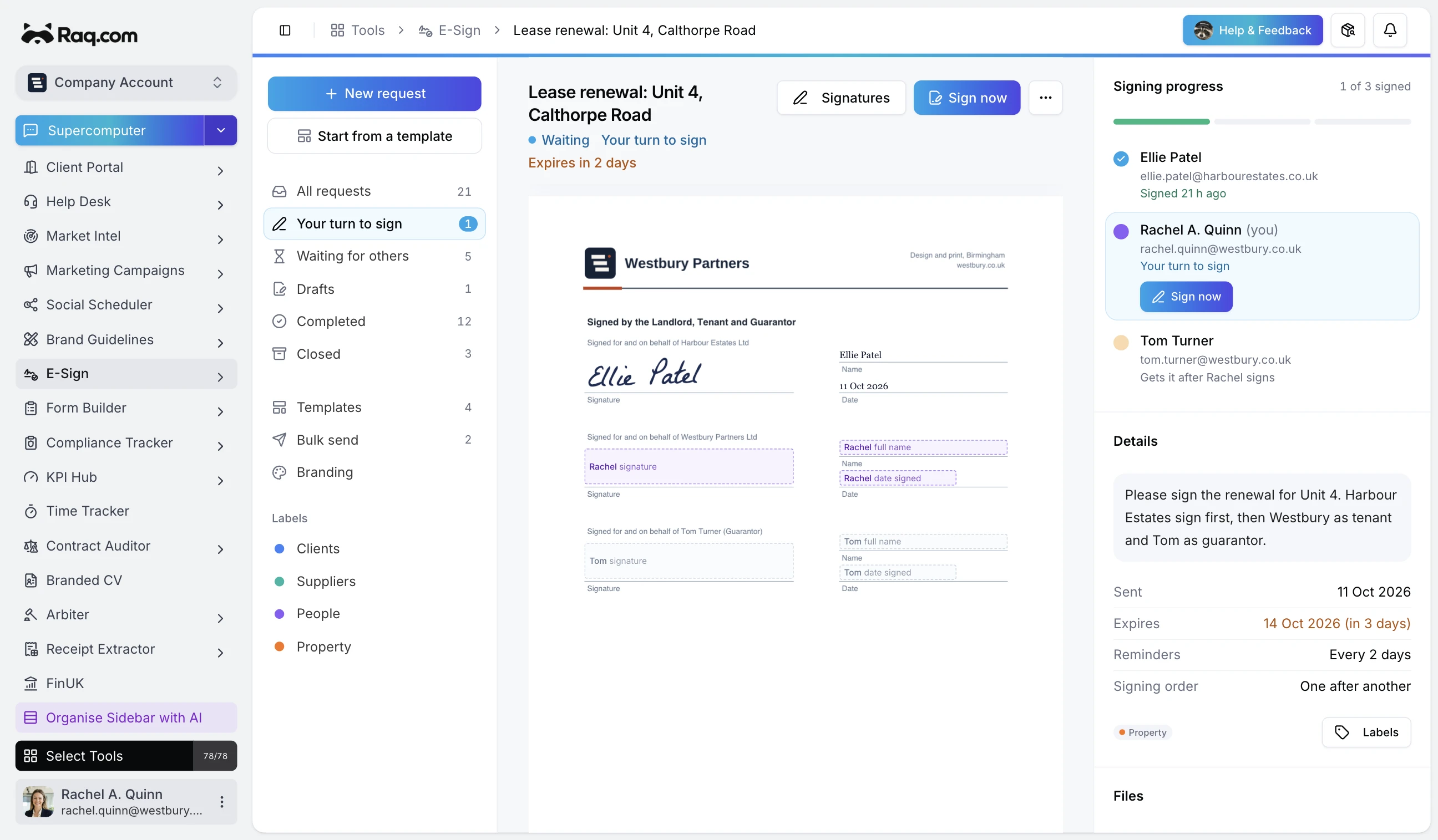This screenshot has height=840, width=1438.
Task: Open Select Tools 78/78
Action: tap(126, 756)
